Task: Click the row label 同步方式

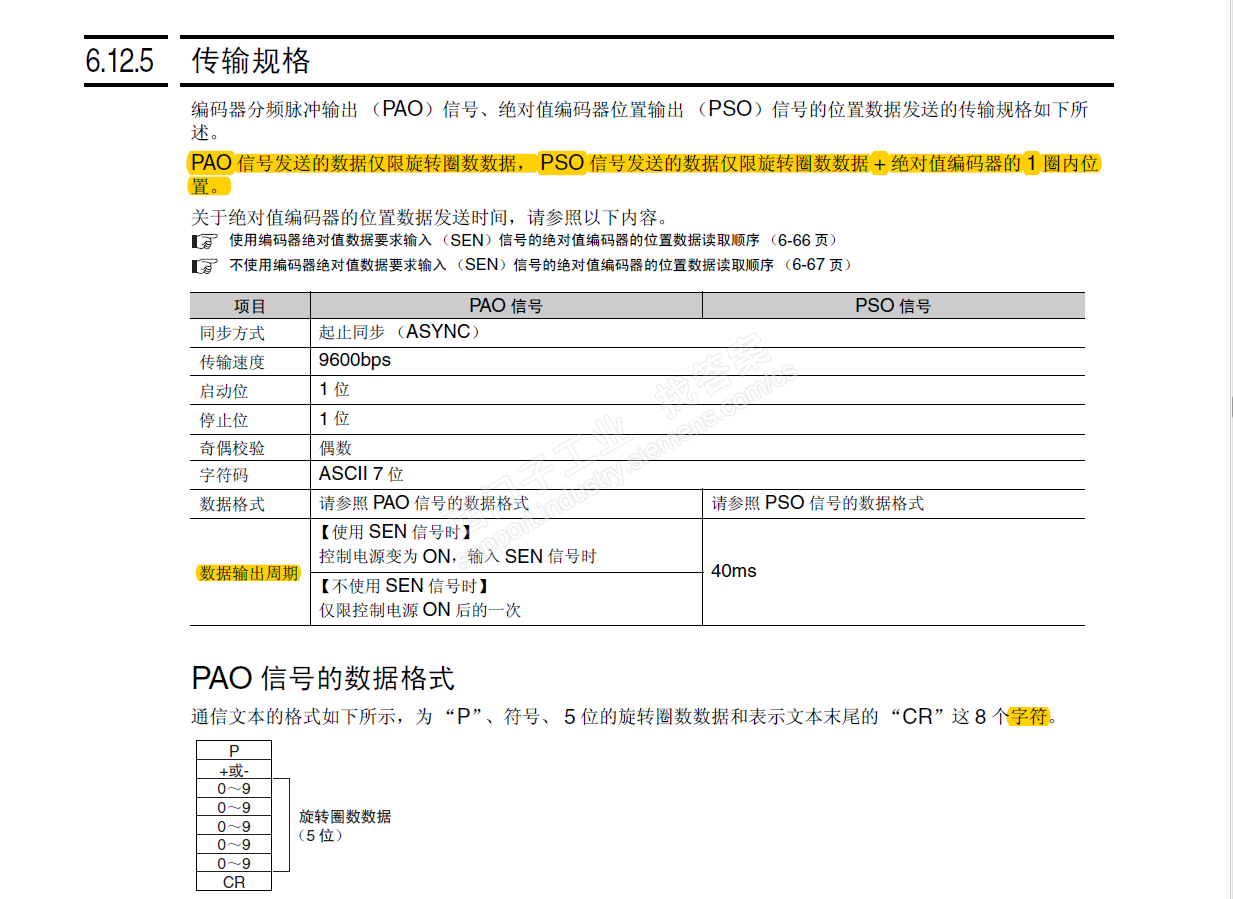Action: tap(232, 333)
